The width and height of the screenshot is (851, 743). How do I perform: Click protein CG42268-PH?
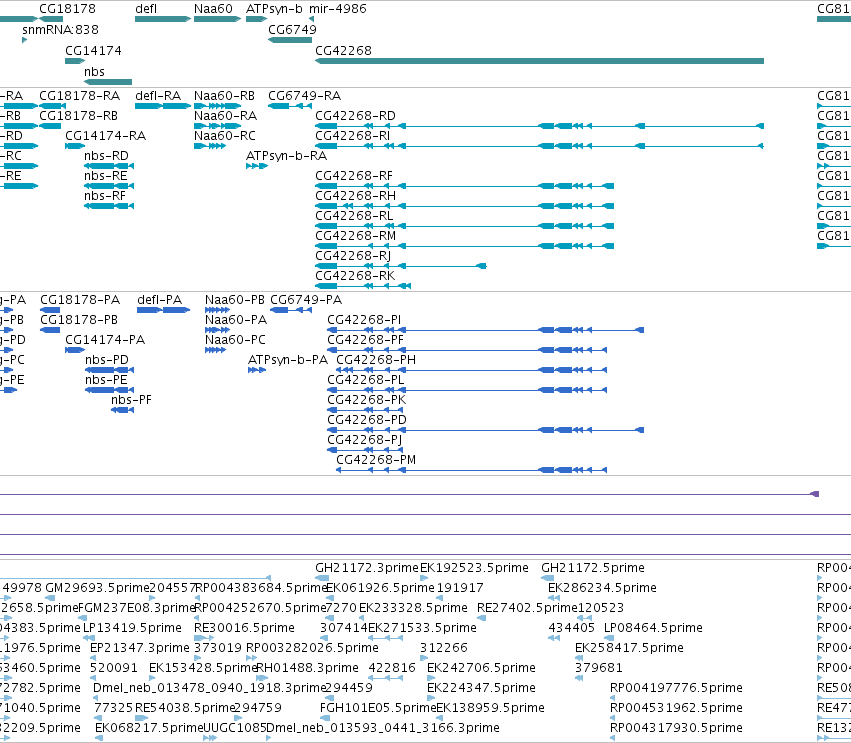pyautogui.click(x=472, y=370)
